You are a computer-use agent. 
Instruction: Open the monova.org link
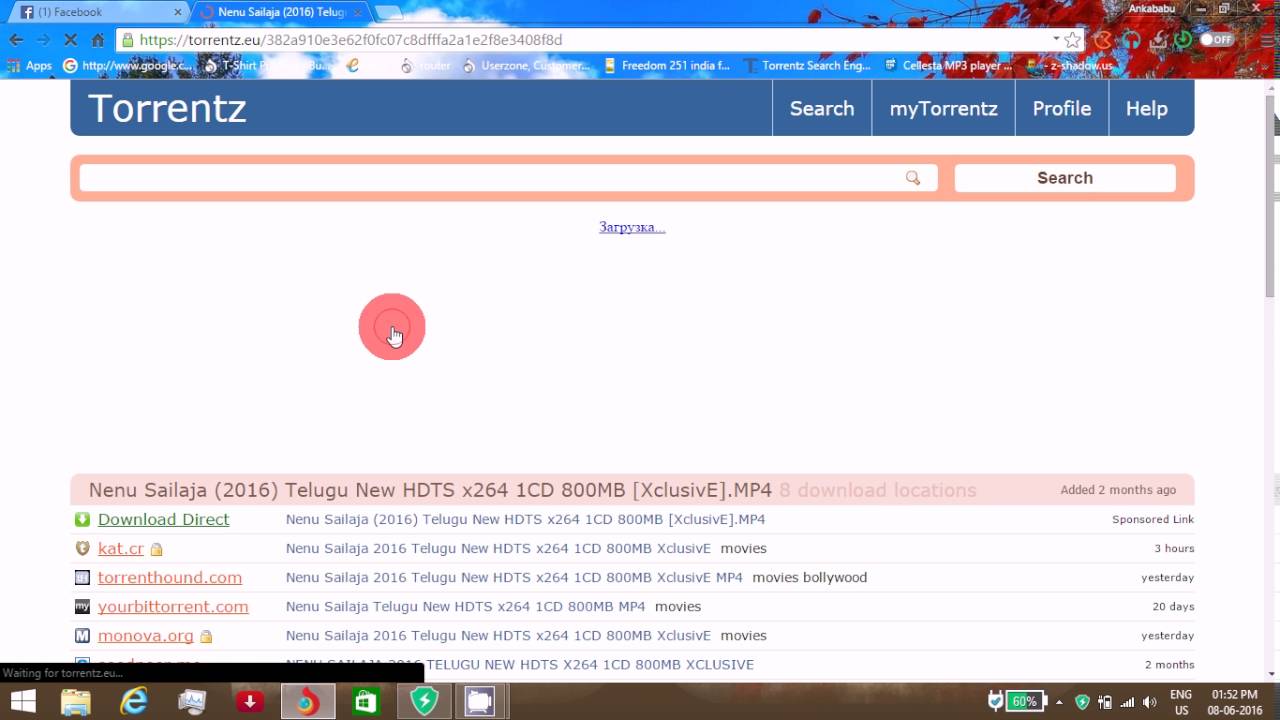coord(146,635)
